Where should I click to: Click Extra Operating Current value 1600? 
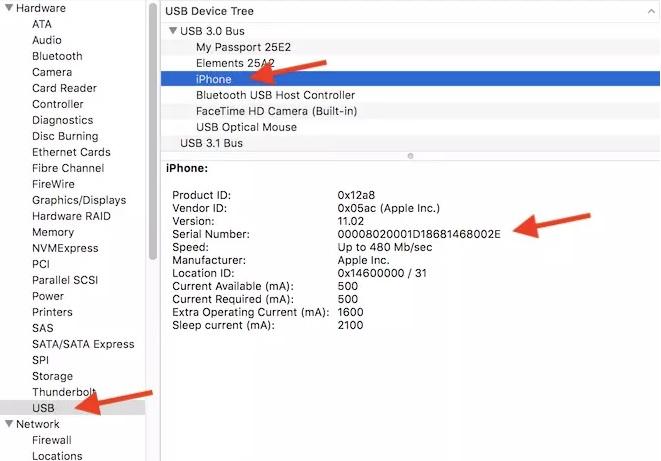click(350, 313)
